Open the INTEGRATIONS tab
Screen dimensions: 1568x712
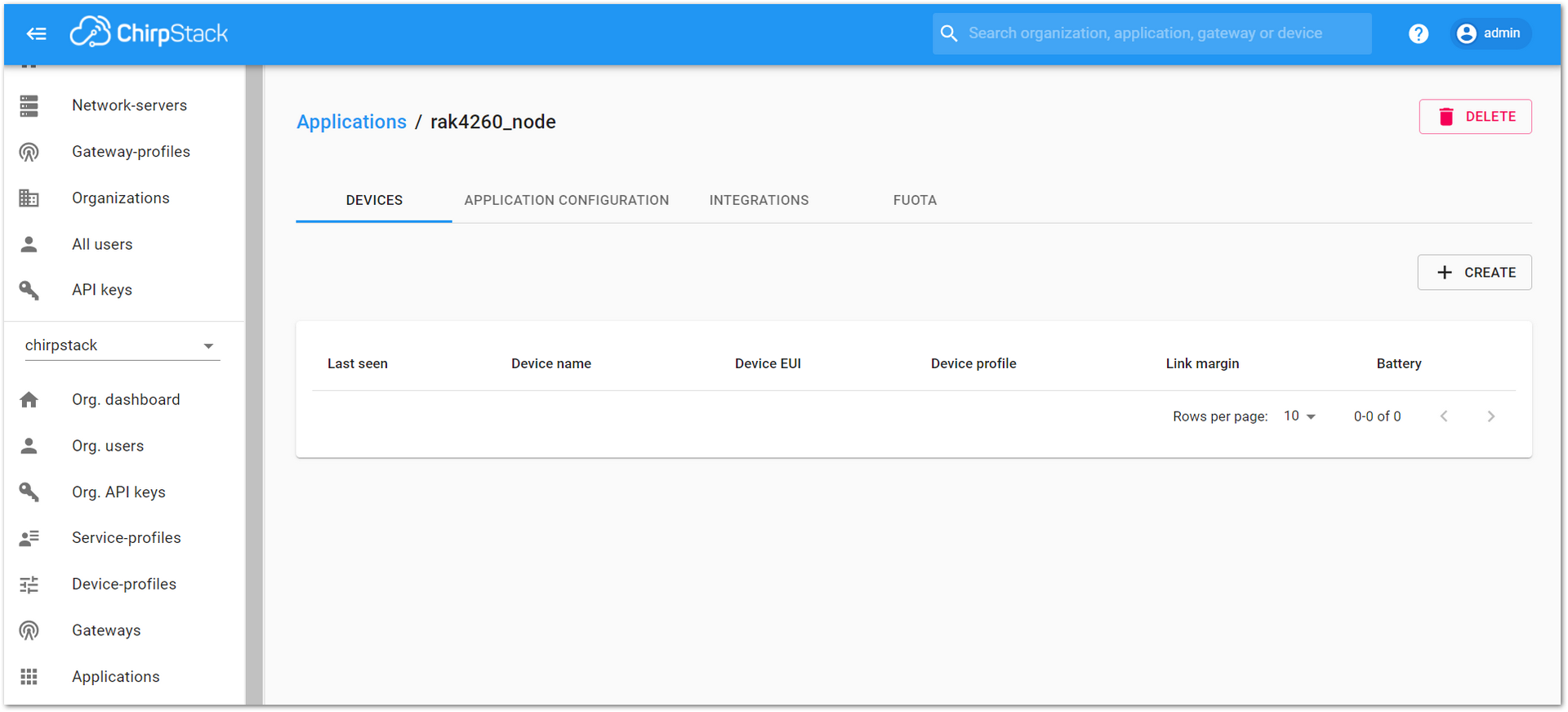[759, 200]
